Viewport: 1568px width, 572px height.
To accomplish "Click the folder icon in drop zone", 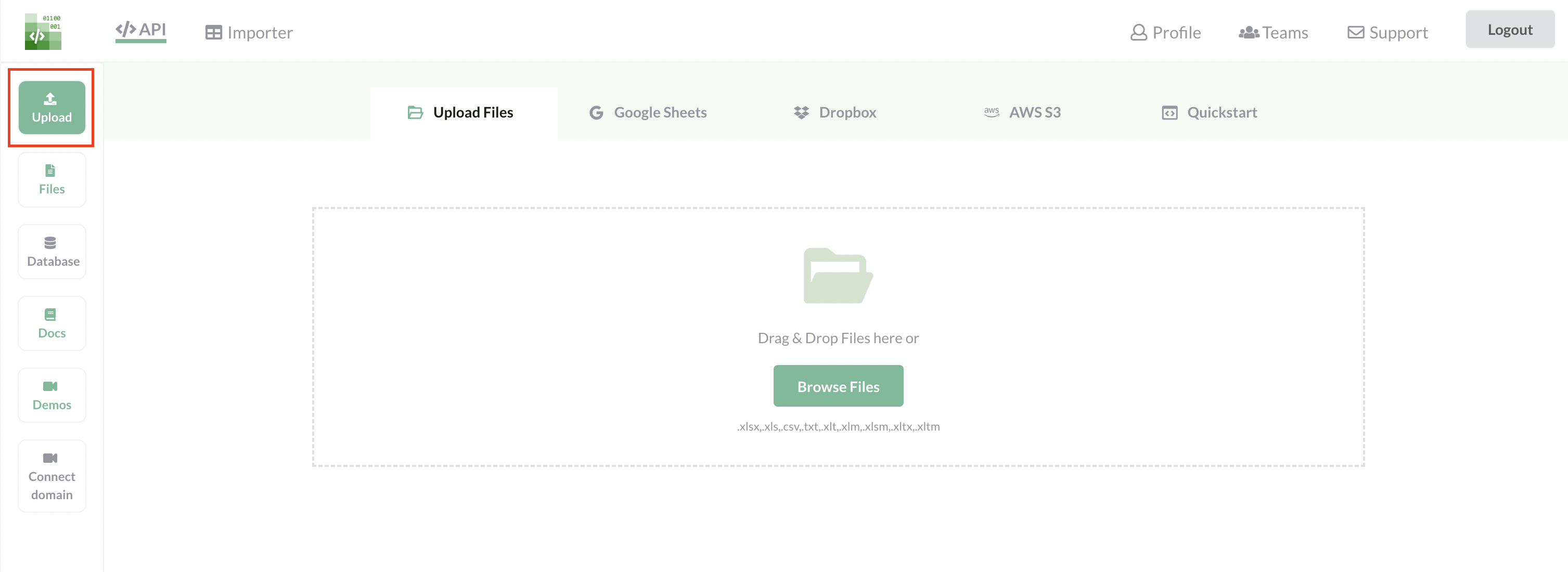I will pyautogui.click(x=838, y=276).
